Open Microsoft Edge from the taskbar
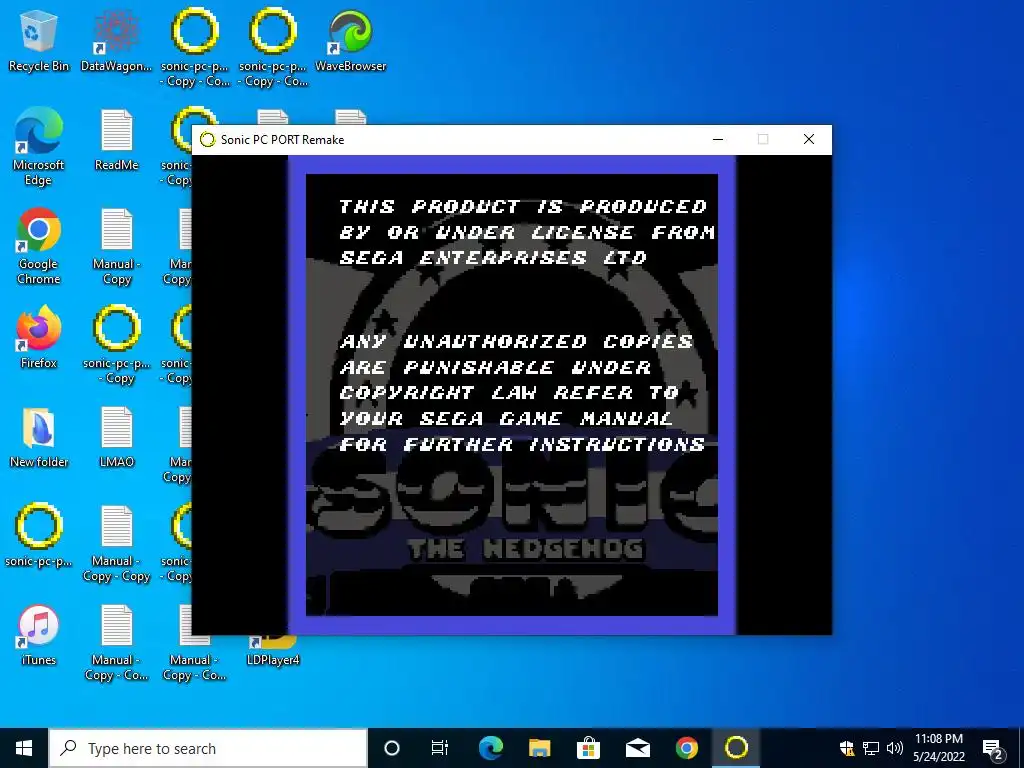Image resolution: width=1024 pixels, height=768 pixels. tap(490, 748)
